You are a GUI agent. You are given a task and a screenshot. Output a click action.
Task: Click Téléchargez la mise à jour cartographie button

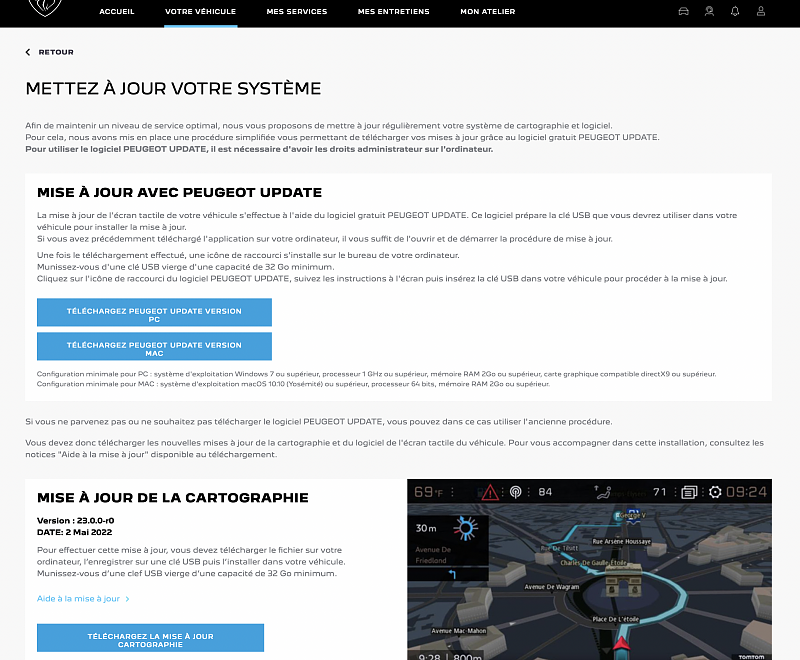[151, 638]
